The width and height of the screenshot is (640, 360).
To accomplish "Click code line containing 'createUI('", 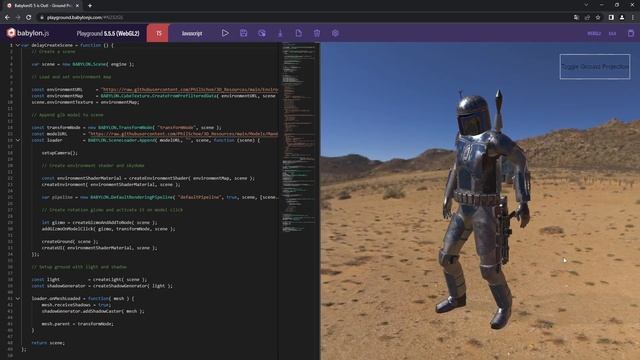I will (x=99, y=248).
